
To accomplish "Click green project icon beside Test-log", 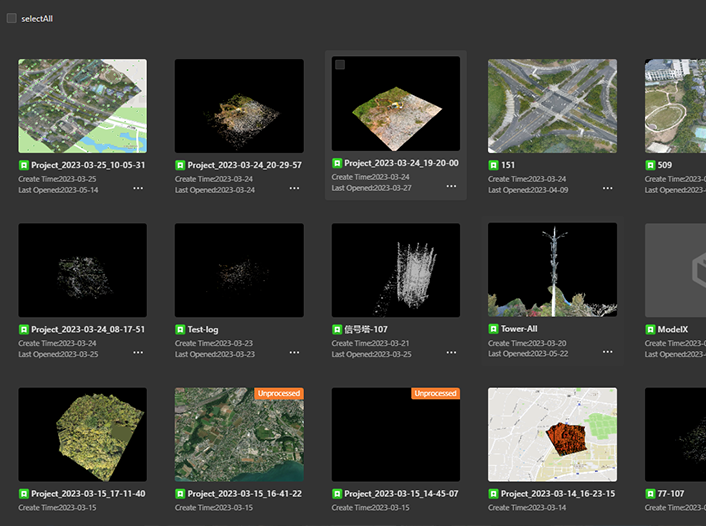I will click(180, 329).
